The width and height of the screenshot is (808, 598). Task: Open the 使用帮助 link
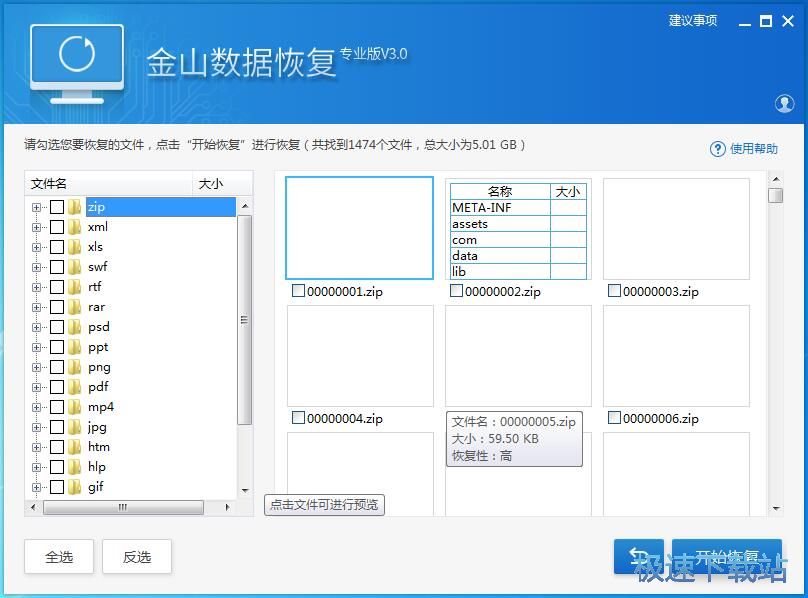coord(753,149)
